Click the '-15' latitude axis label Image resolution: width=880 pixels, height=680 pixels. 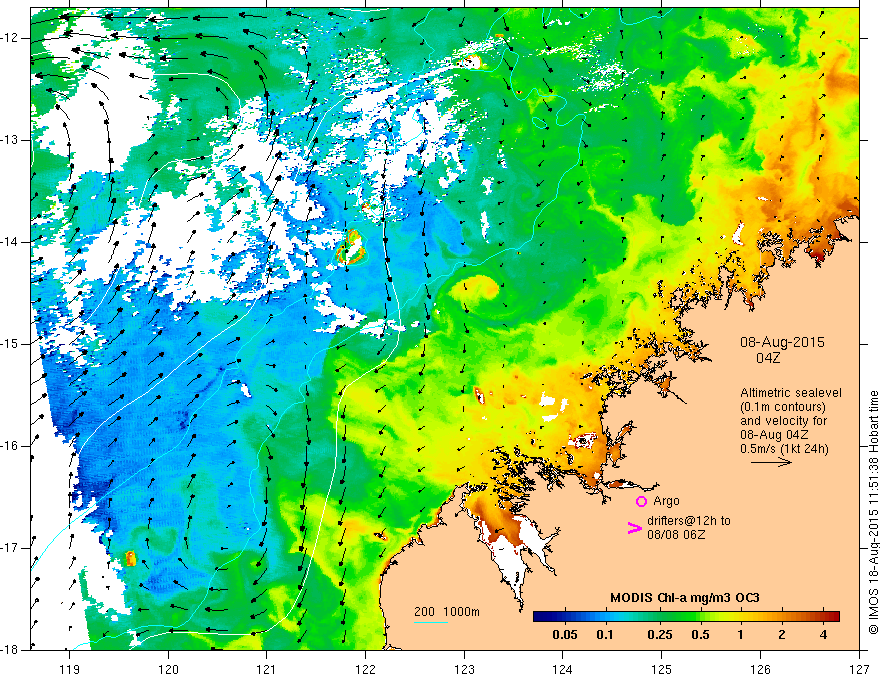click(11, 344)
